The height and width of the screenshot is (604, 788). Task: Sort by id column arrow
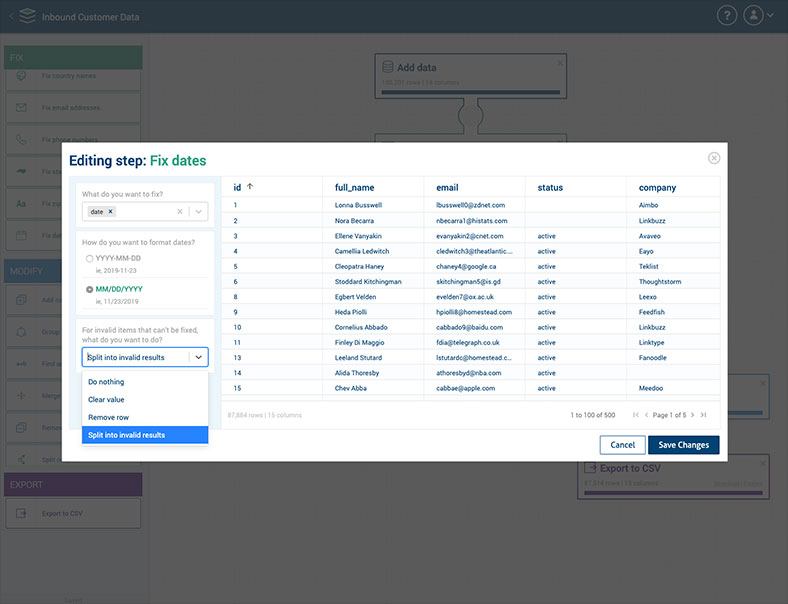(x=250, y=186)
